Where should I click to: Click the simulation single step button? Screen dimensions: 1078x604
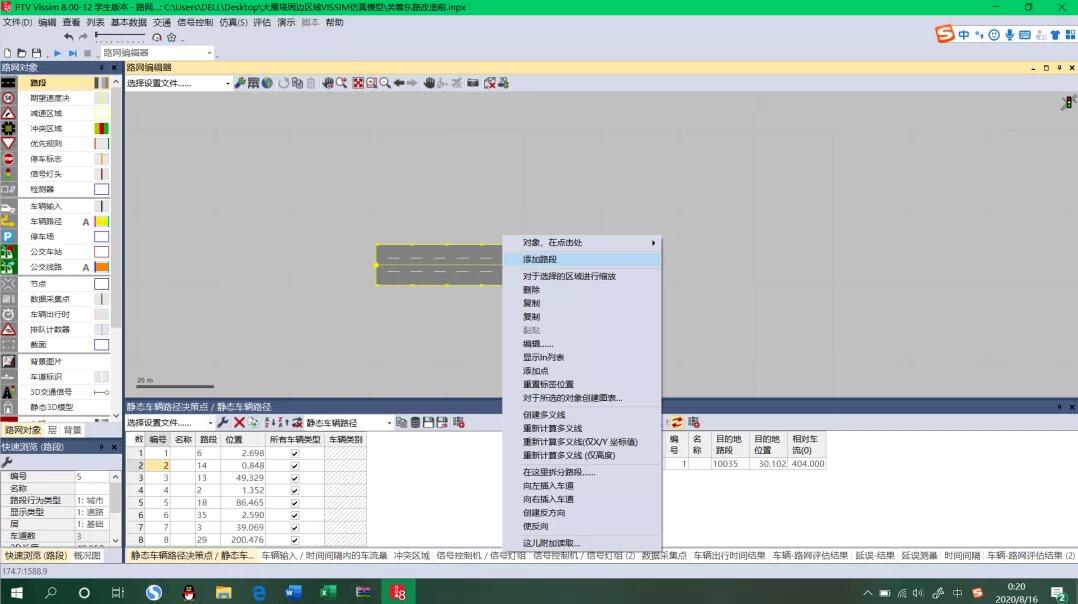tap(72, 53)
